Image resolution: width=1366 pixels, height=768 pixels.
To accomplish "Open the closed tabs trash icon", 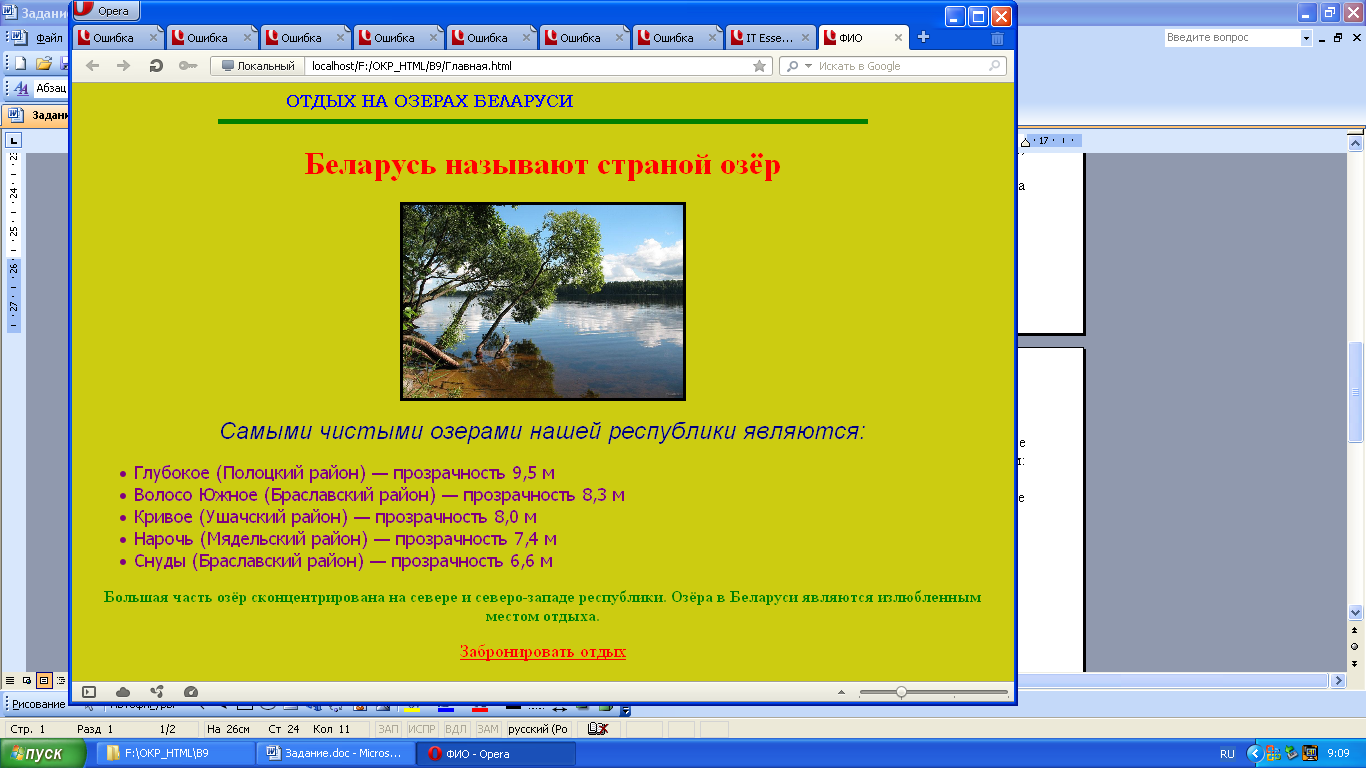I will point(997,38).
